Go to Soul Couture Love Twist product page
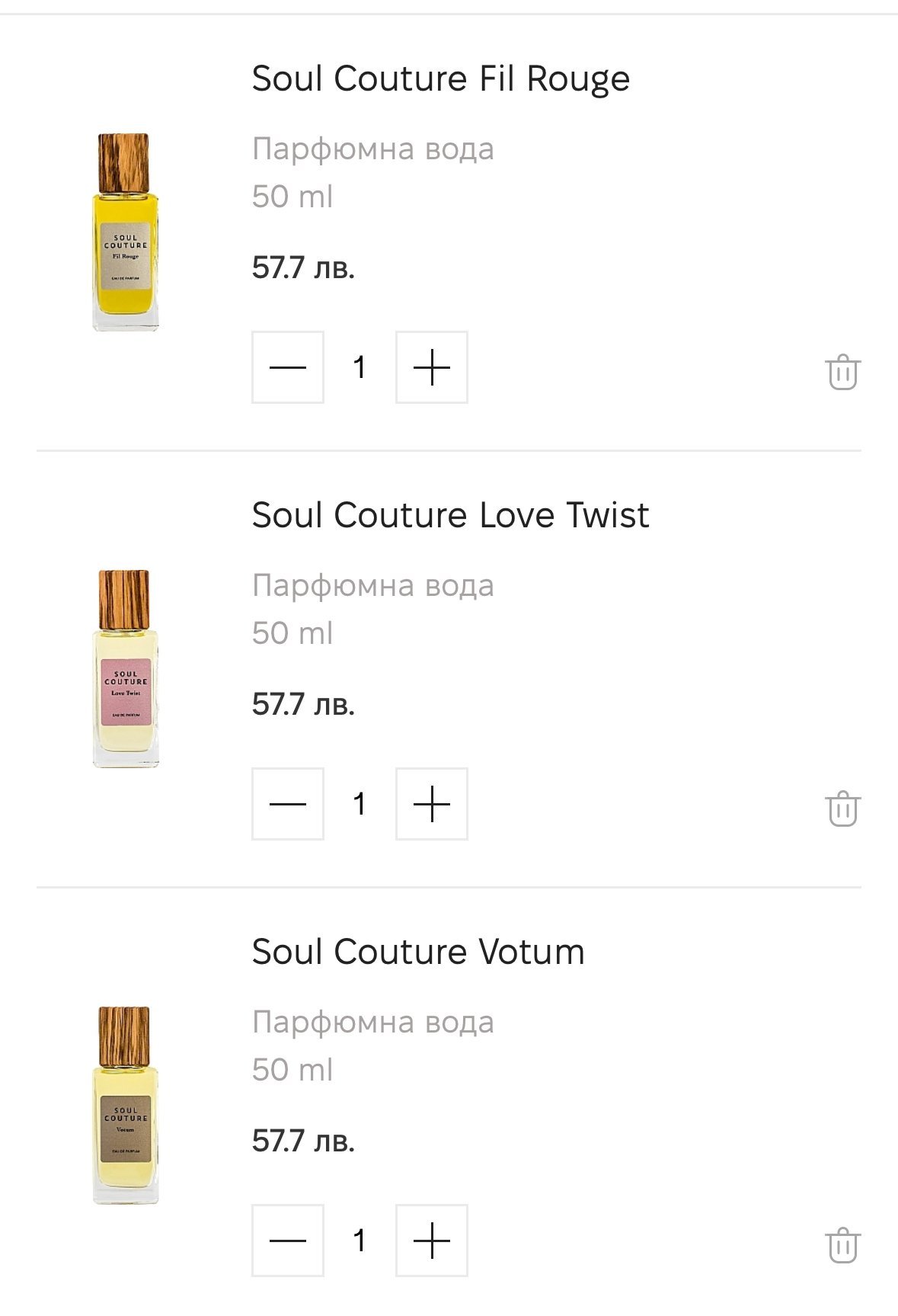Image resolution: width=898 pixels, height=1316 pixels. [x=450, y=515]
